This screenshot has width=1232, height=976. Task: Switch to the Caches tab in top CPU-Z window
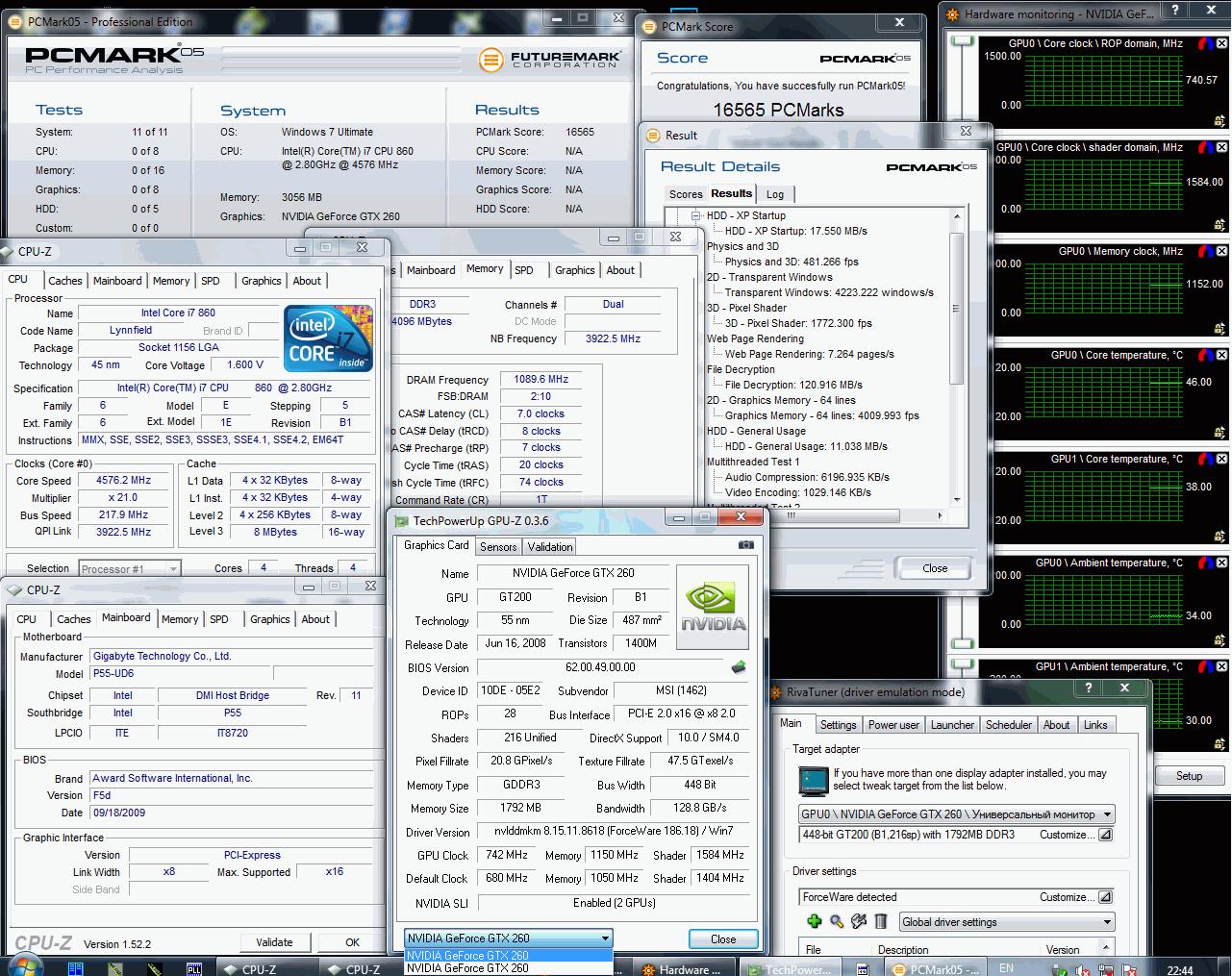pyautogui.click(x=65, y=281)
